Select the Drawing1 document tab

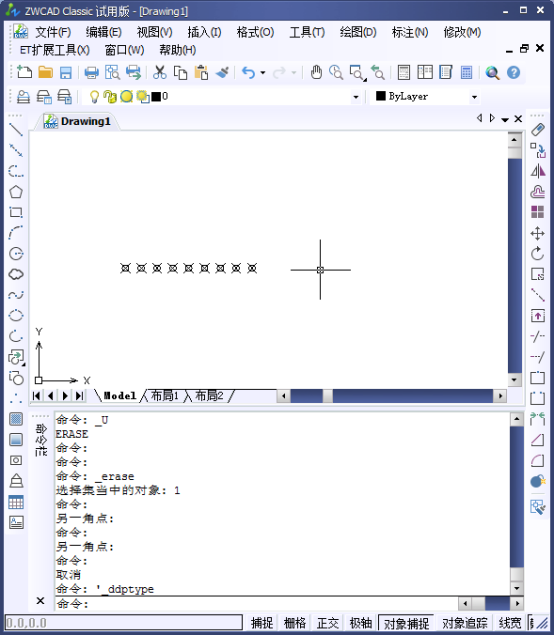(77, 121)
